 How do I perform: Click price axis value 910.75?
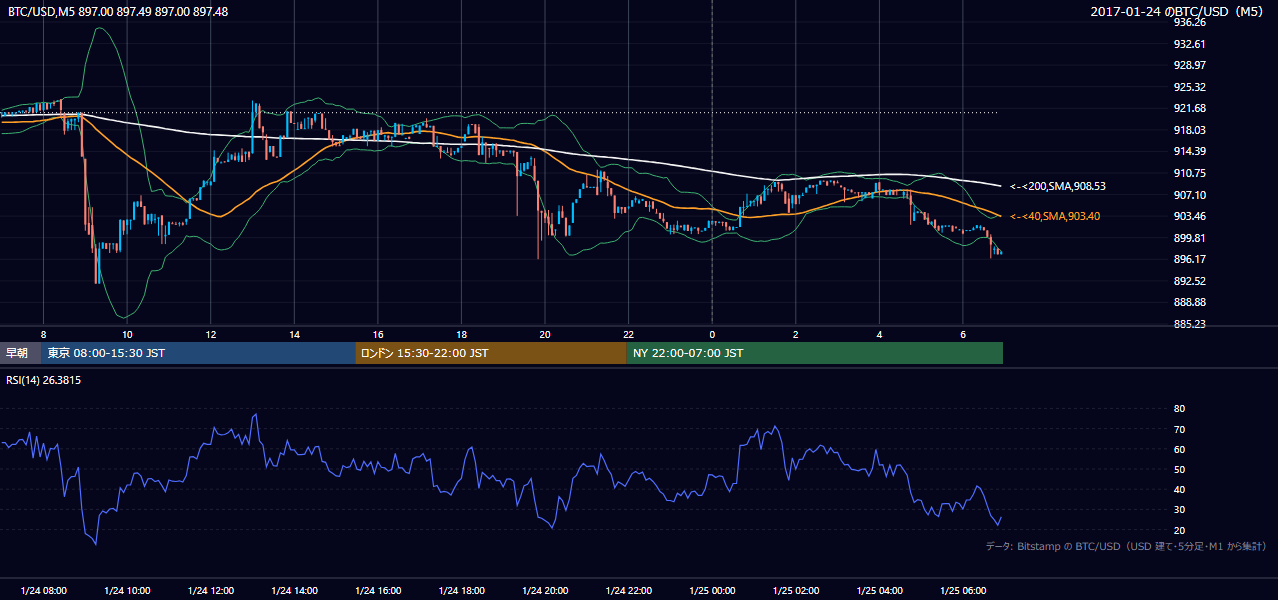[x=1189, y=173]
